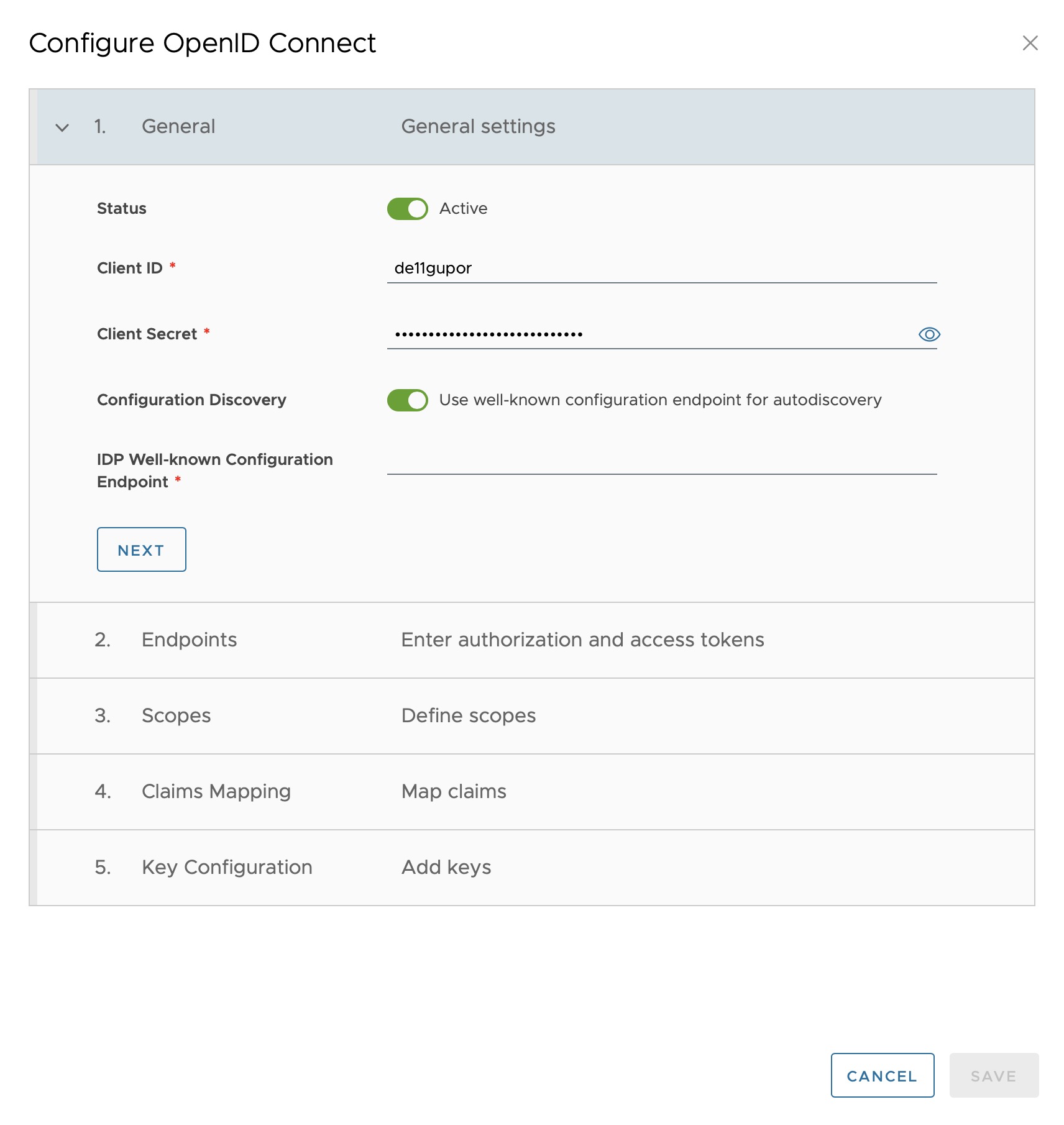The image size is (1064, 1125).
Task: Close the Configure OpenID Connect dialog
Action: (1030, 43)
